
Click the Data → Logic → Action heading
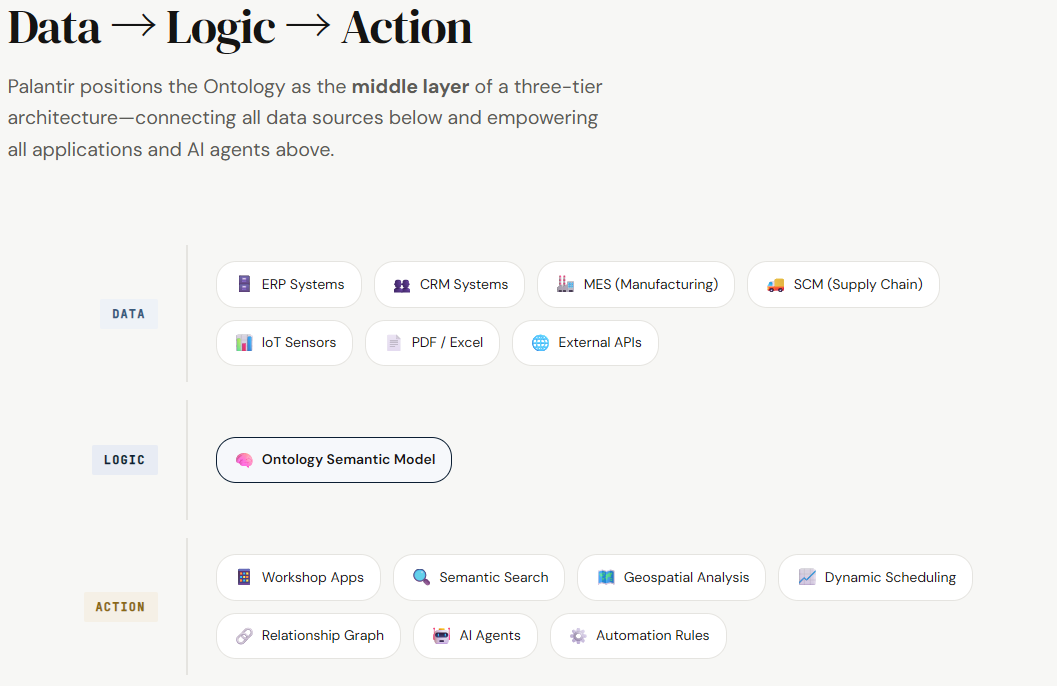click(x=240, y=28)
